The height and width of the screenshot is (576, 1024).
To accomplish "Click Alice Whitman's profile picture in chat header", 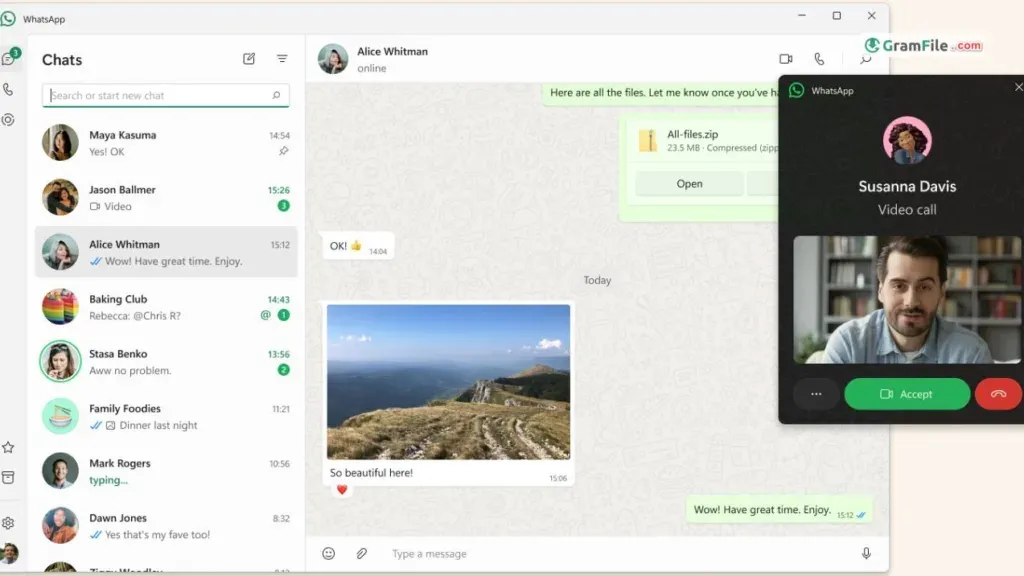I will click(x=333, y=59).
